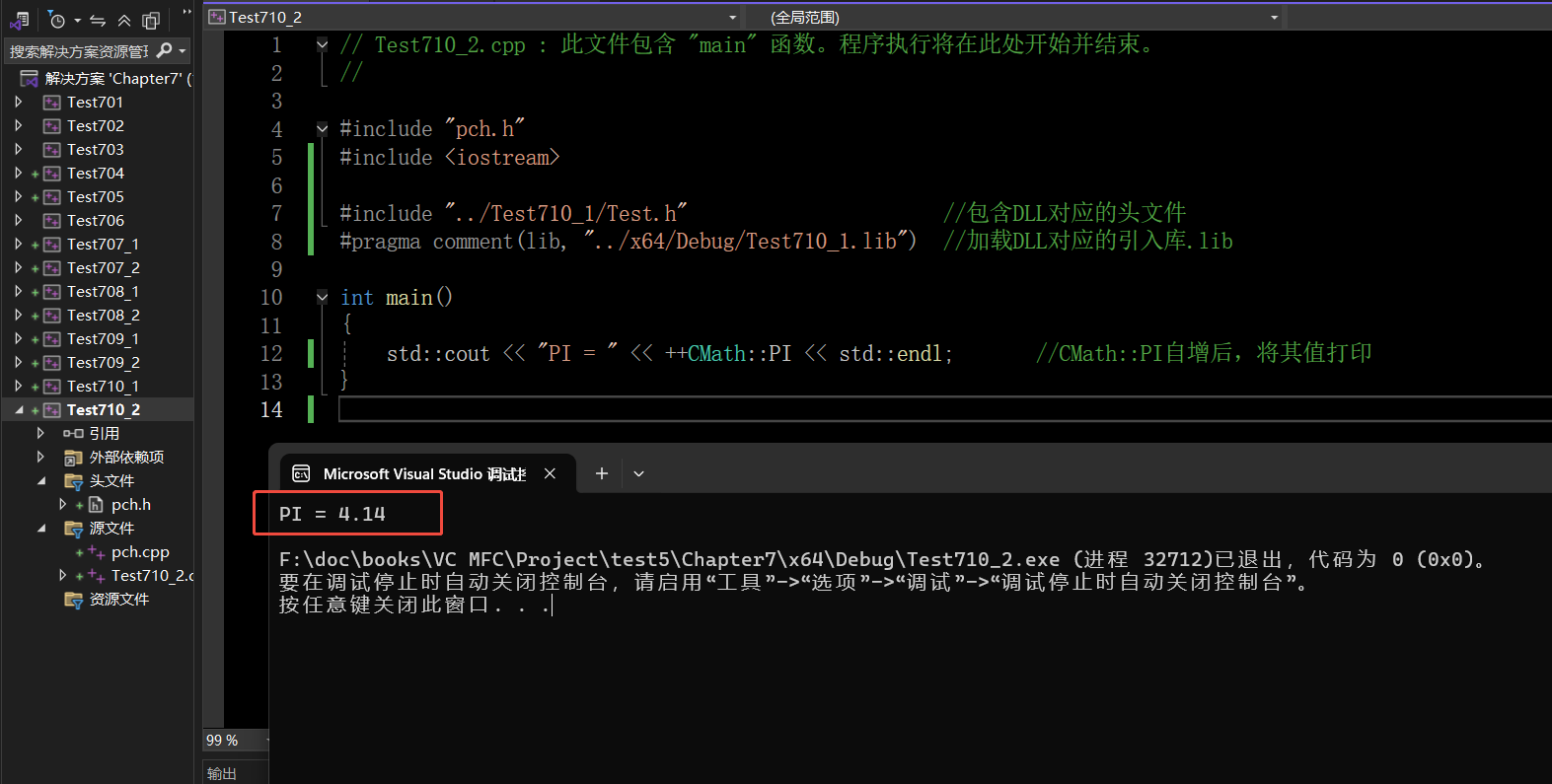Click the pch.cpp file icon
This screenshot has width=1552, height=784.
pyautogui.click(x=96, y=552)
